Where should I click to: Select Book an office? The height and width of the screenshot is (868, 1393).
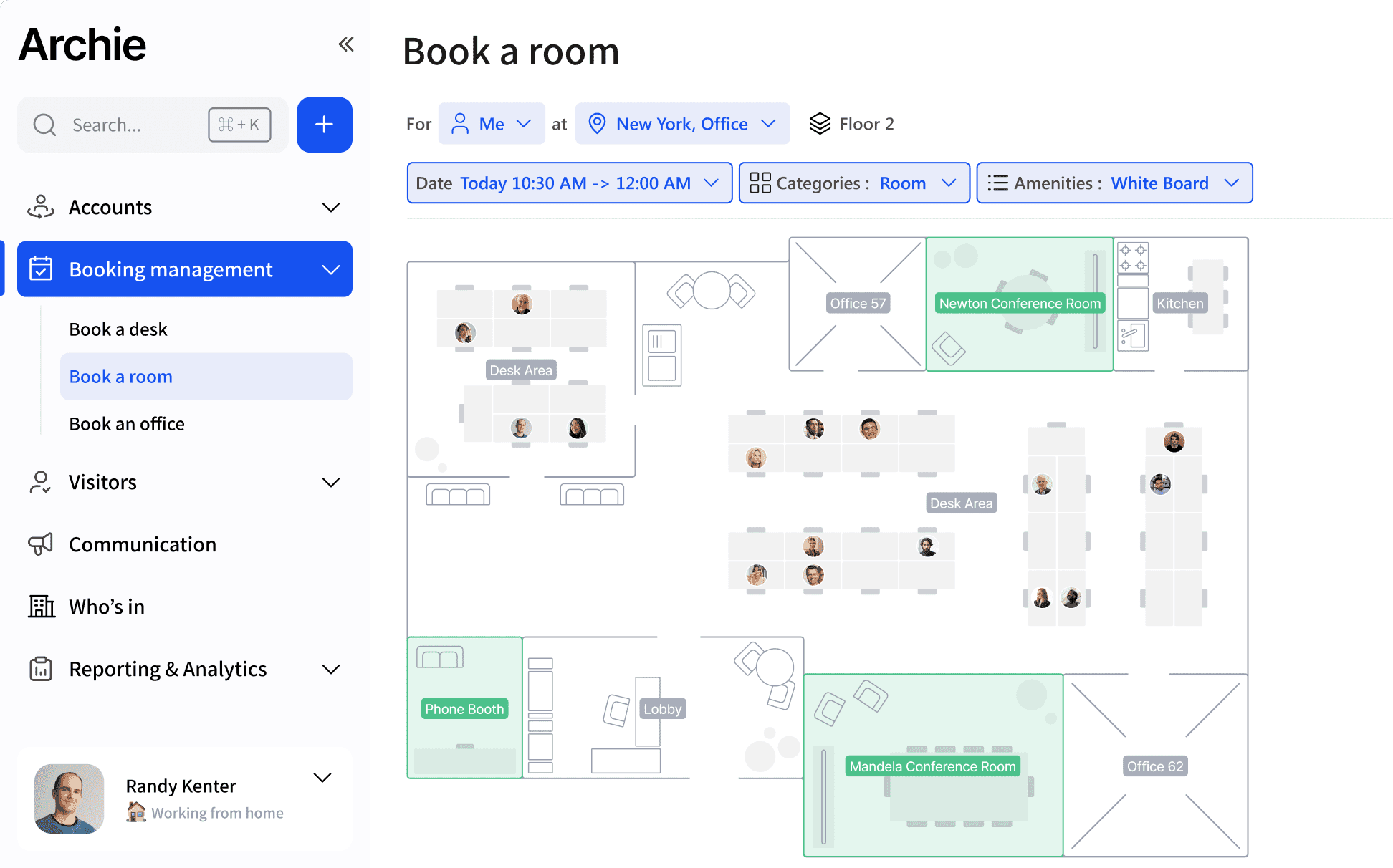pos(127,423)
